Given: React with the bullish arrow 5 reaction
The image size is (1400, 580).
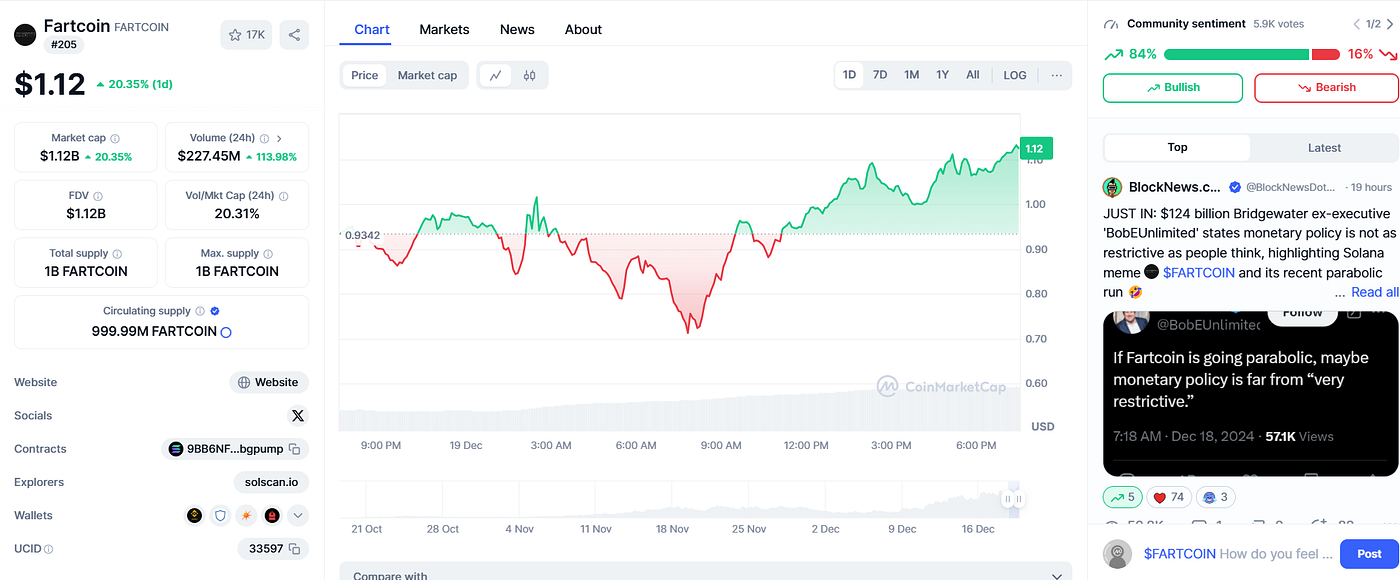Looking at the screenshot, I should [x=1123, y=497].
